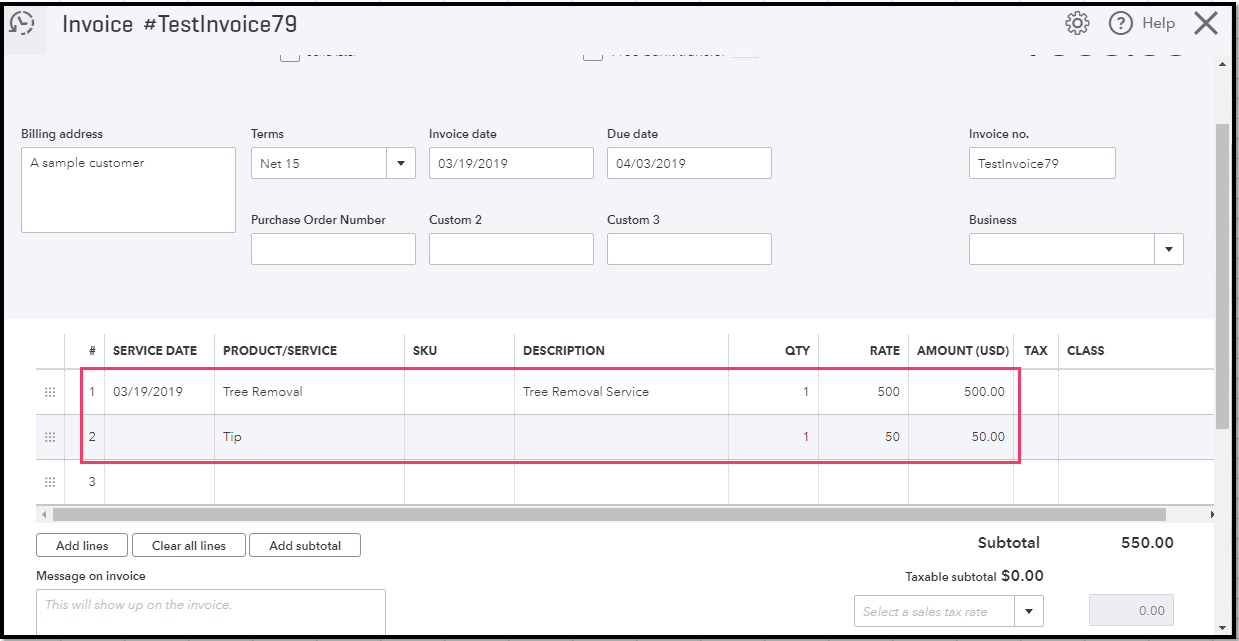Image resolution: width=1239 pixels, height=641 pixels.
Task: Click the horizontal scrollbar right arrow
Action: (1212, 514)
